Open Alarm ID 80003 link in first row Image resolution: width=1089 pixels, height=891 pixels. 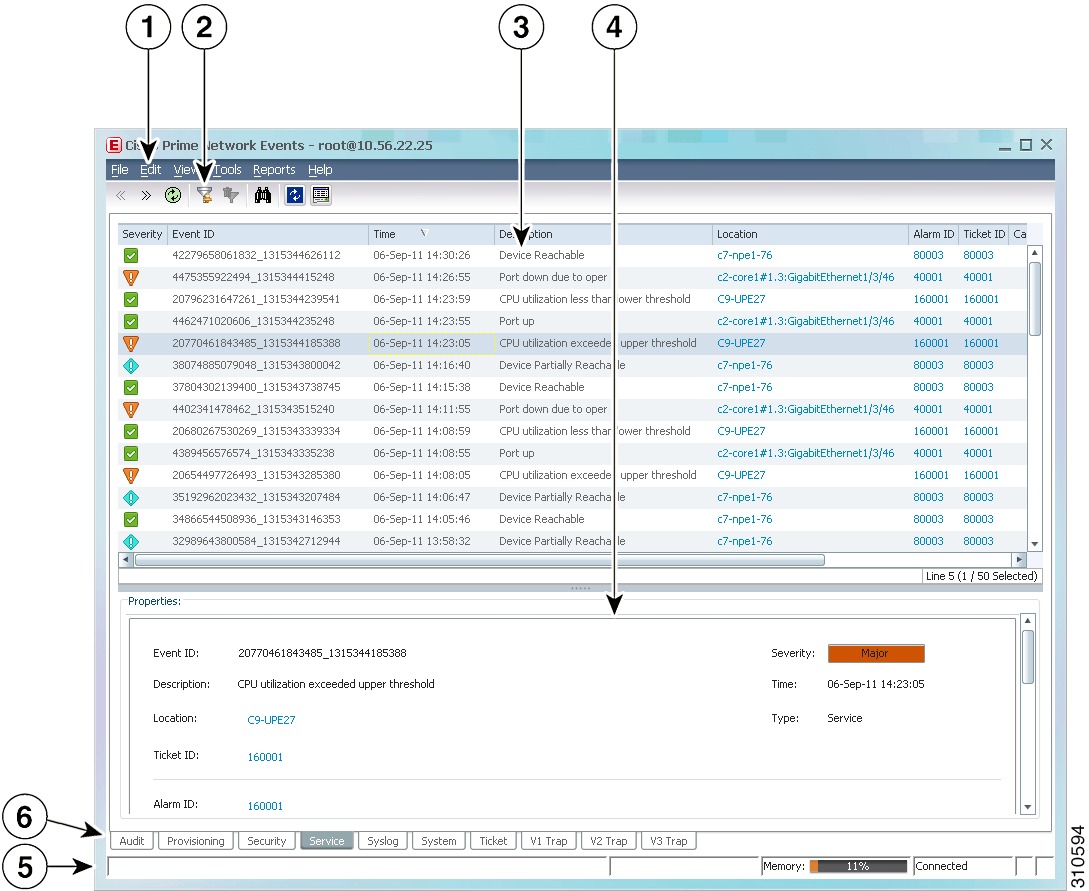[x=928, y=256]
